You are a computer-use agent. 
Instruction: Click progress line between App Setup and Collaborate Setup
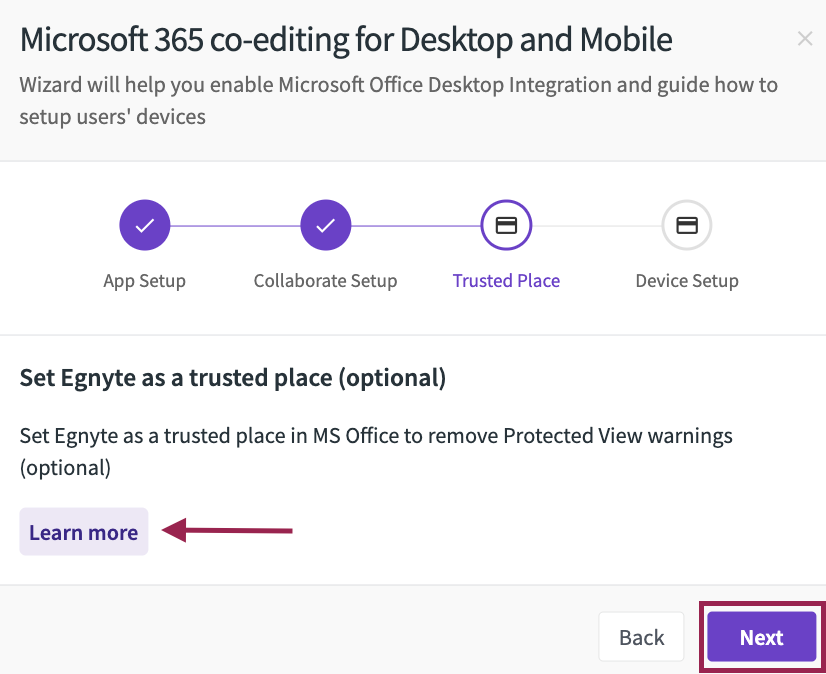click(235, 226)
